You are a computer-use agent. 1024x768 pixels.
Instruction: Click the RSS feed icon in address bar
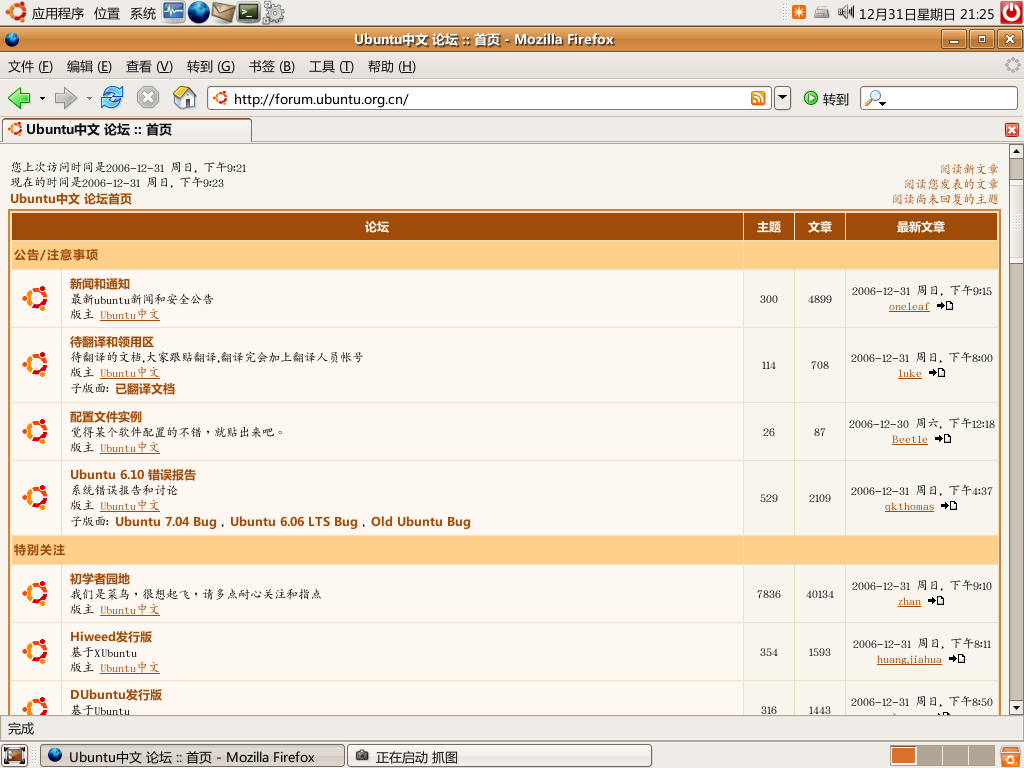click(x=758, y=99)
